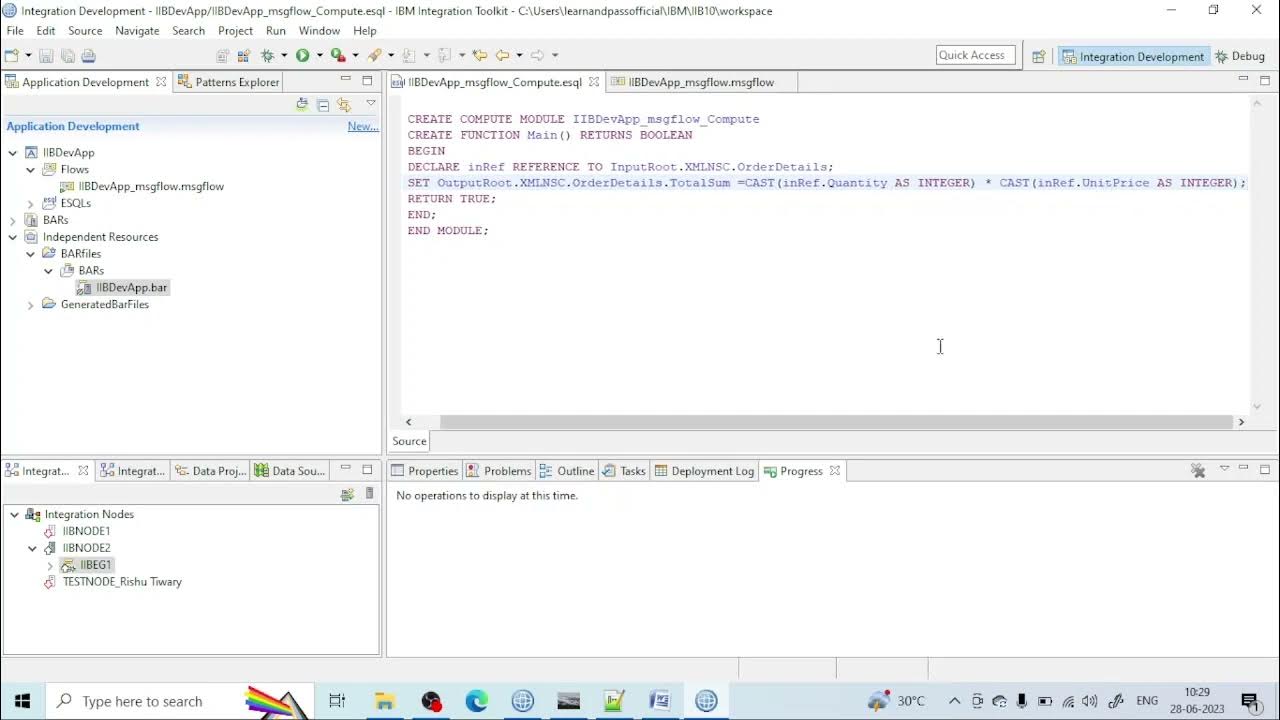
Task: Open the Project menu
Action: click(235, 31)
